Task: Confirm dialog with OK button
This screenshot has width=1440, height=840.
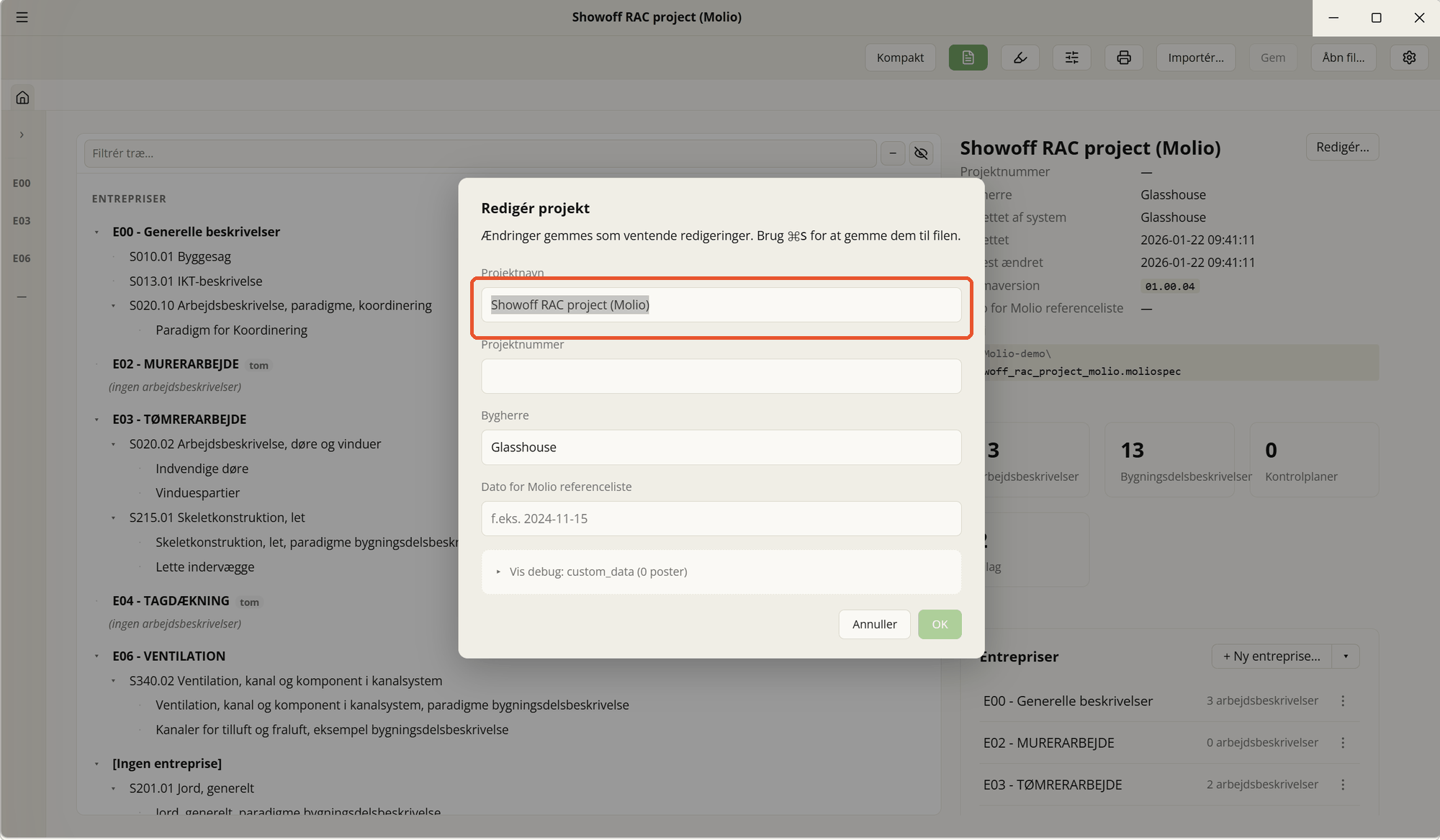Action: 940,624
